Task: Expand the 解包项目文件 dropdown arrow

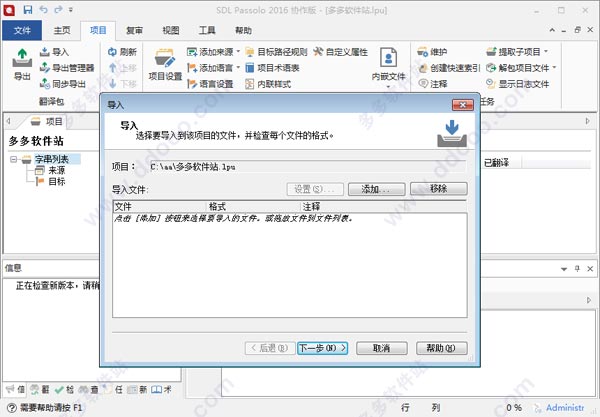Action: pos(554,67)
